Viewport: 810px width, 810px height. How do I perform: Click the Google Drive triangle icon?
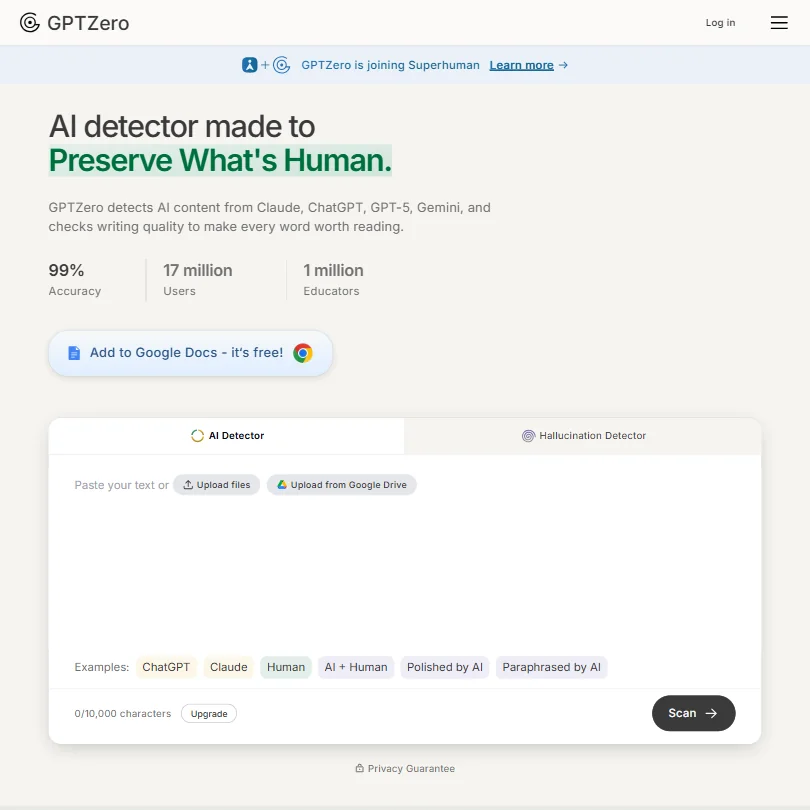282,485
